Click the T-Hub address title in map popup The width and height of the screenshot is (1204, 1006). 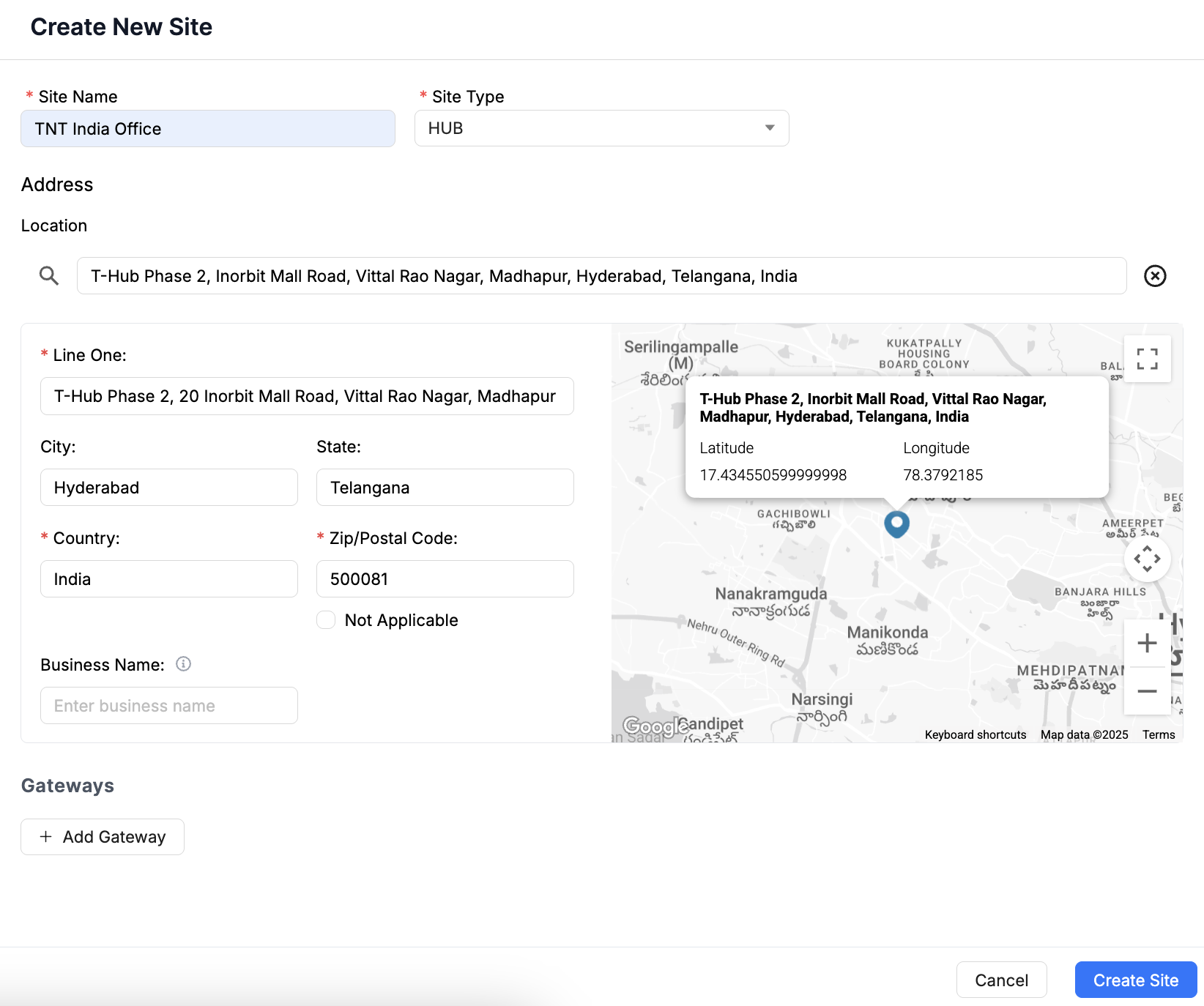pyautogui.click(x=873, y=408)
